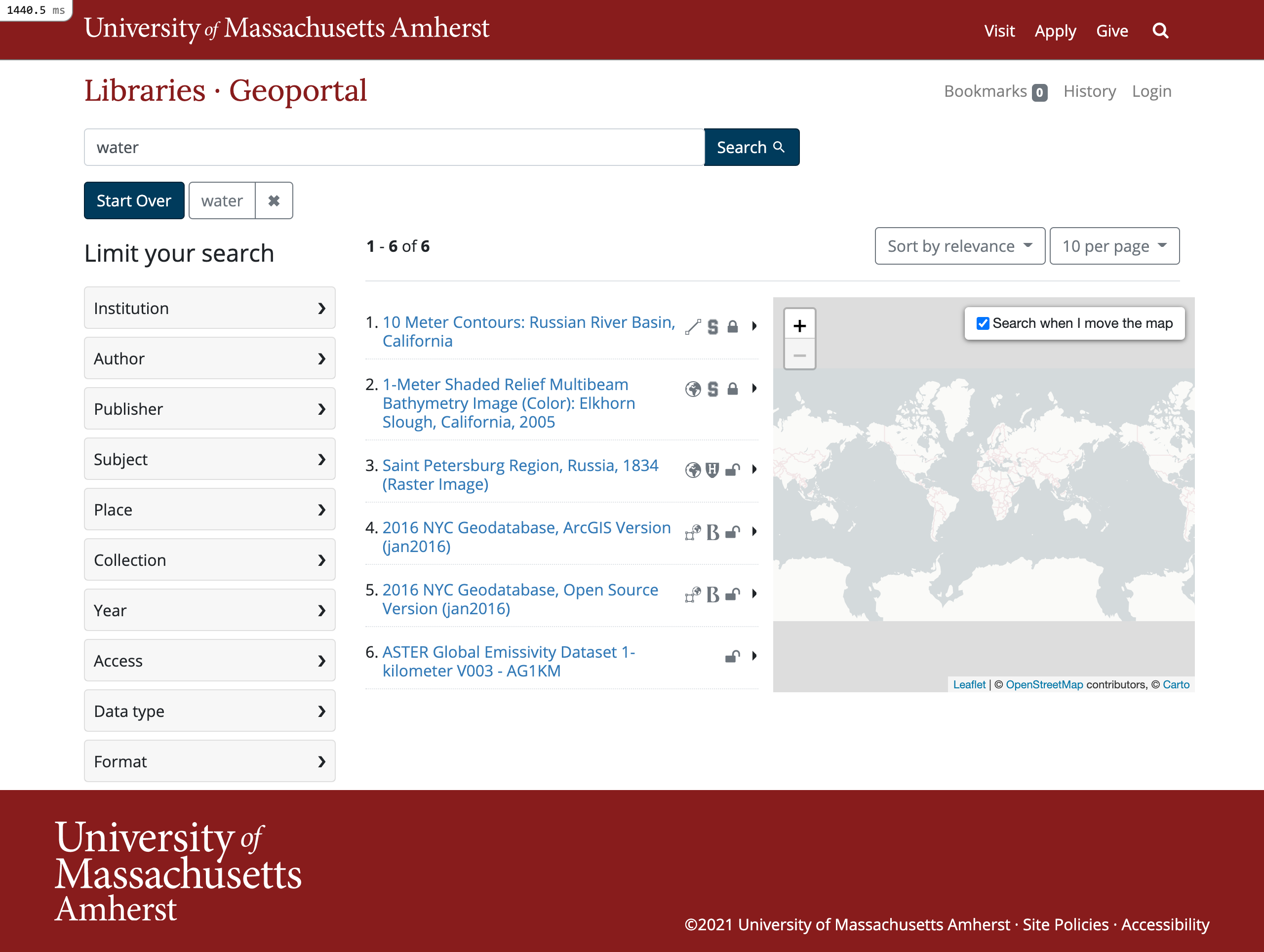This screenshot has height=952, width=1264.
Task: Open the '10 per page' dropdown
Action: click(x=1114, y=246)
